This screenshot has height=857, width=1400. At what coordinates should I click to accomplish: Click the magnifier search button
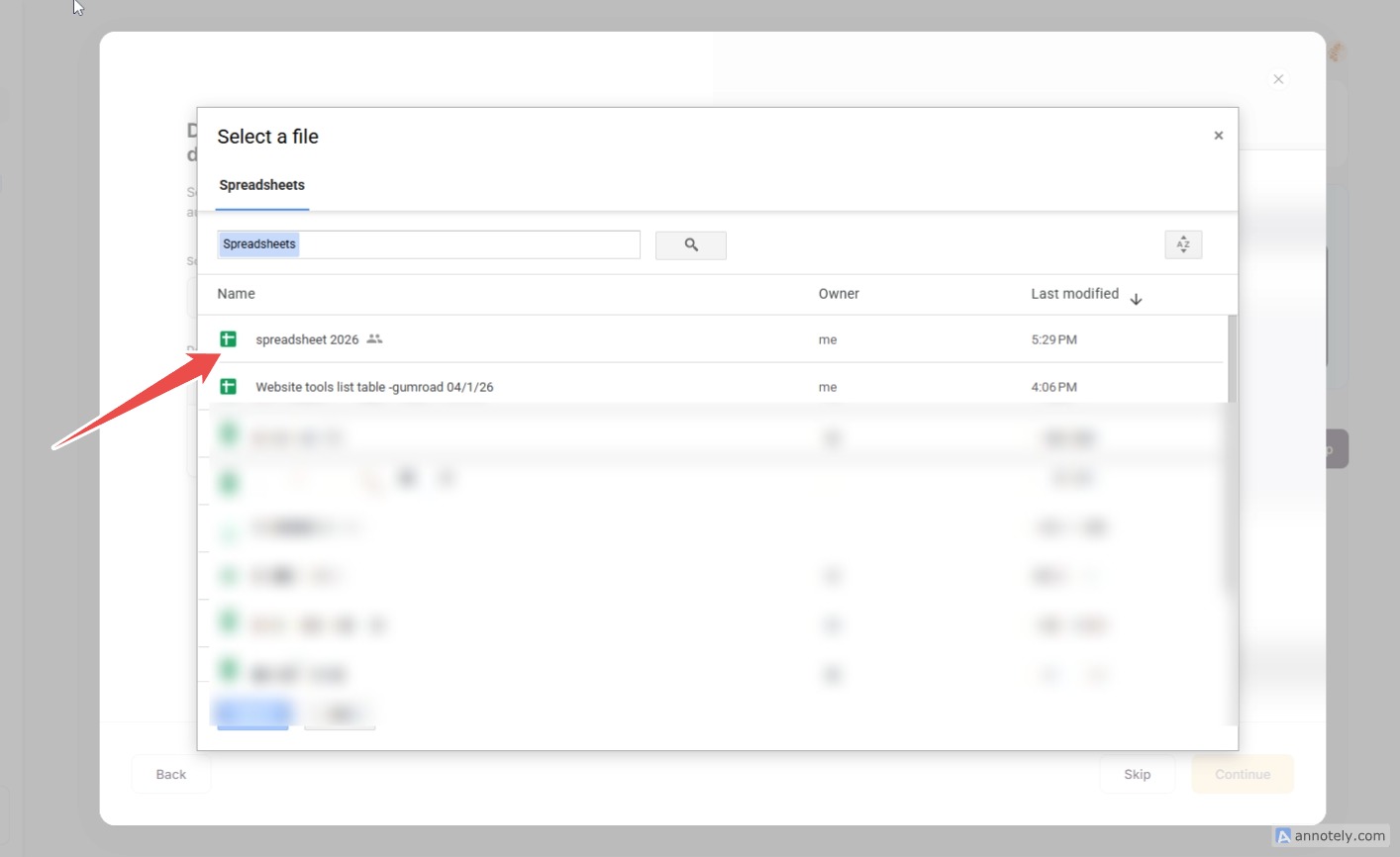point(690,245)
